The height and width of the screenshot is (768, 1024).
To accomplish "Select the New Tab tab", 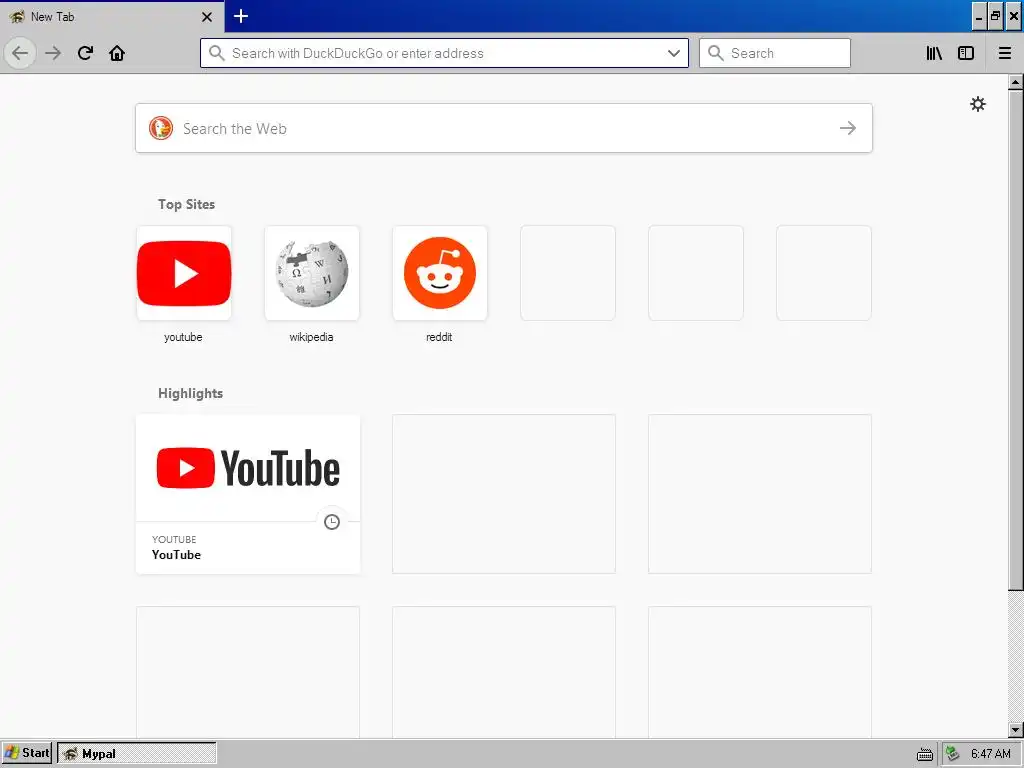I will [x=112, y=16].
